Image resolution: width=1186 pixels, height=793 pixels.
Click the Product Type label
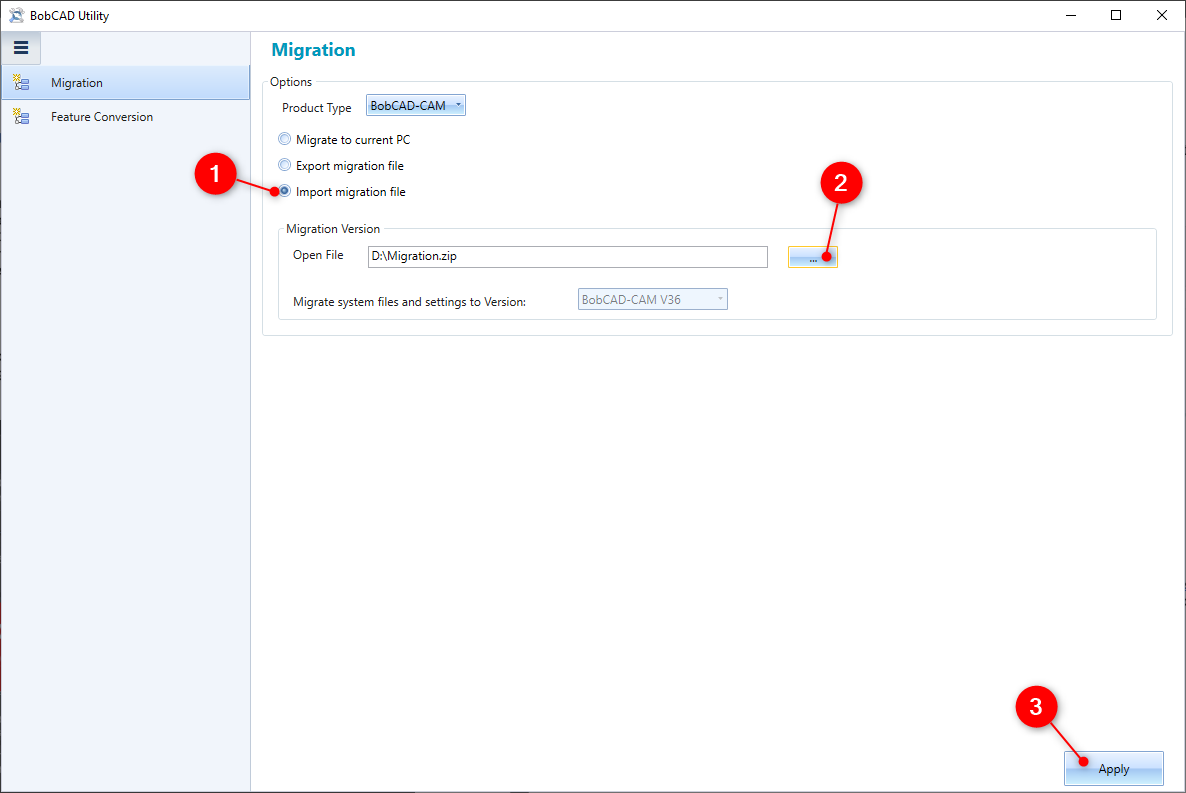click(x=316, y=107)
